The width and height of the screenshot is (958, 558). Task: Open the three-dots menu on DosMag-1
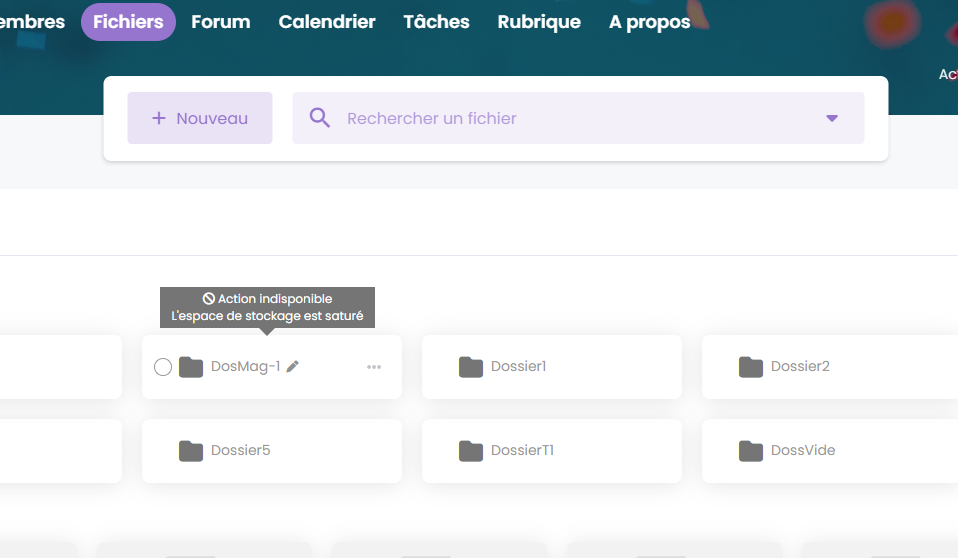(374, 367)
